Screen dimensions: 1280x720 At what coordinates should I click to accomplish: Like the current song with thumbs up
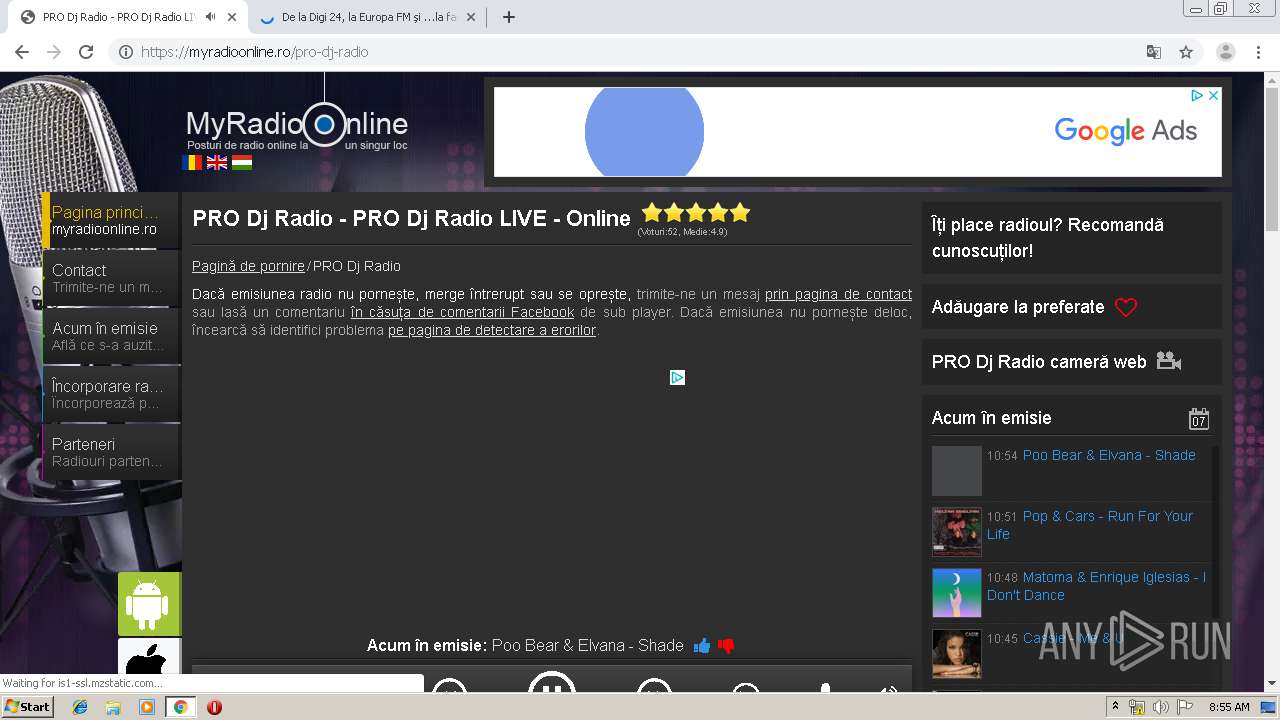coord(702,646)
